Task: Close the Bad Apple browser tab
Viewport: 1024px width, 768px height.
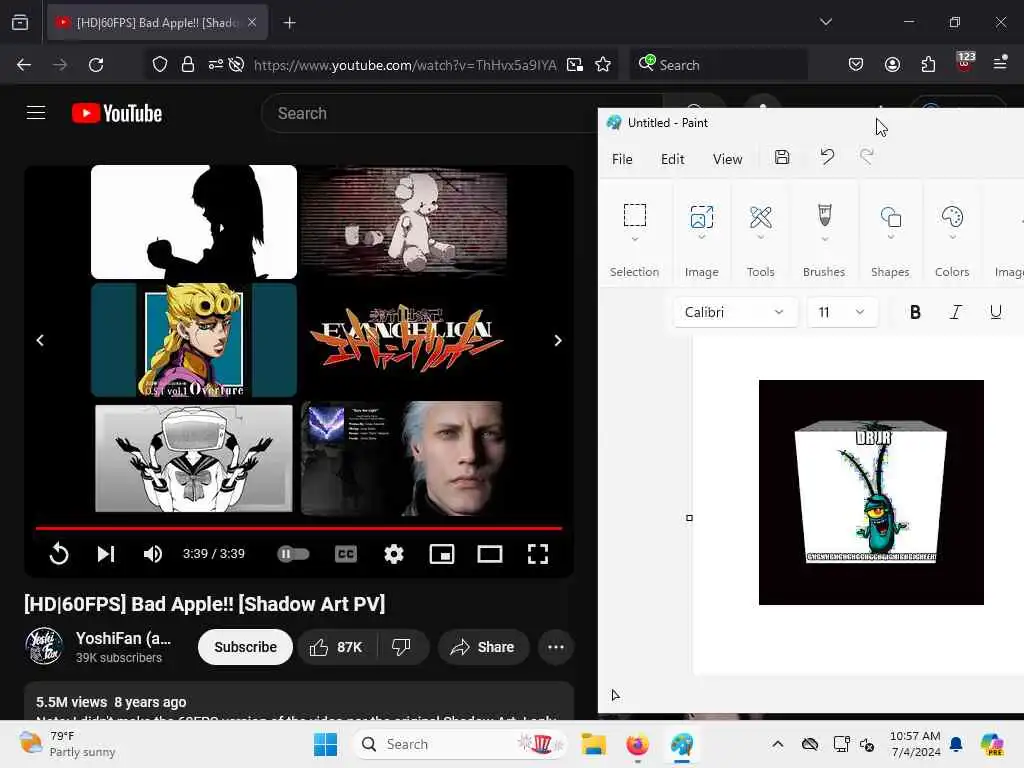Action: (252, 22)
